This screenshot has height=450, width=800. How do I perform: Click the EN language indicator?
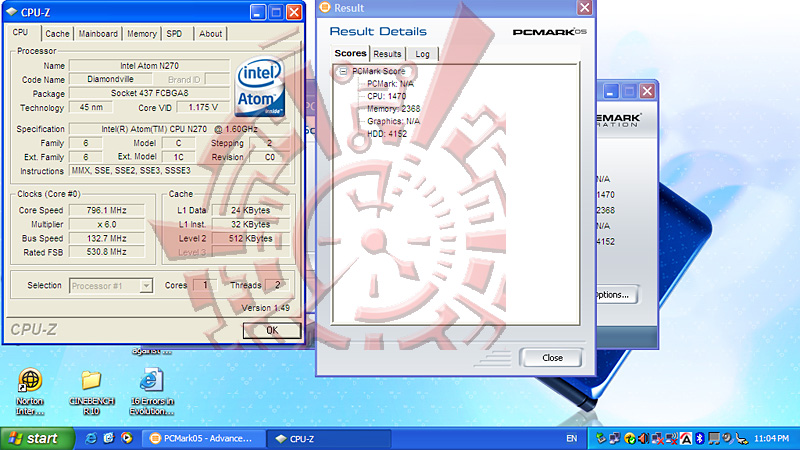point(571,438)
